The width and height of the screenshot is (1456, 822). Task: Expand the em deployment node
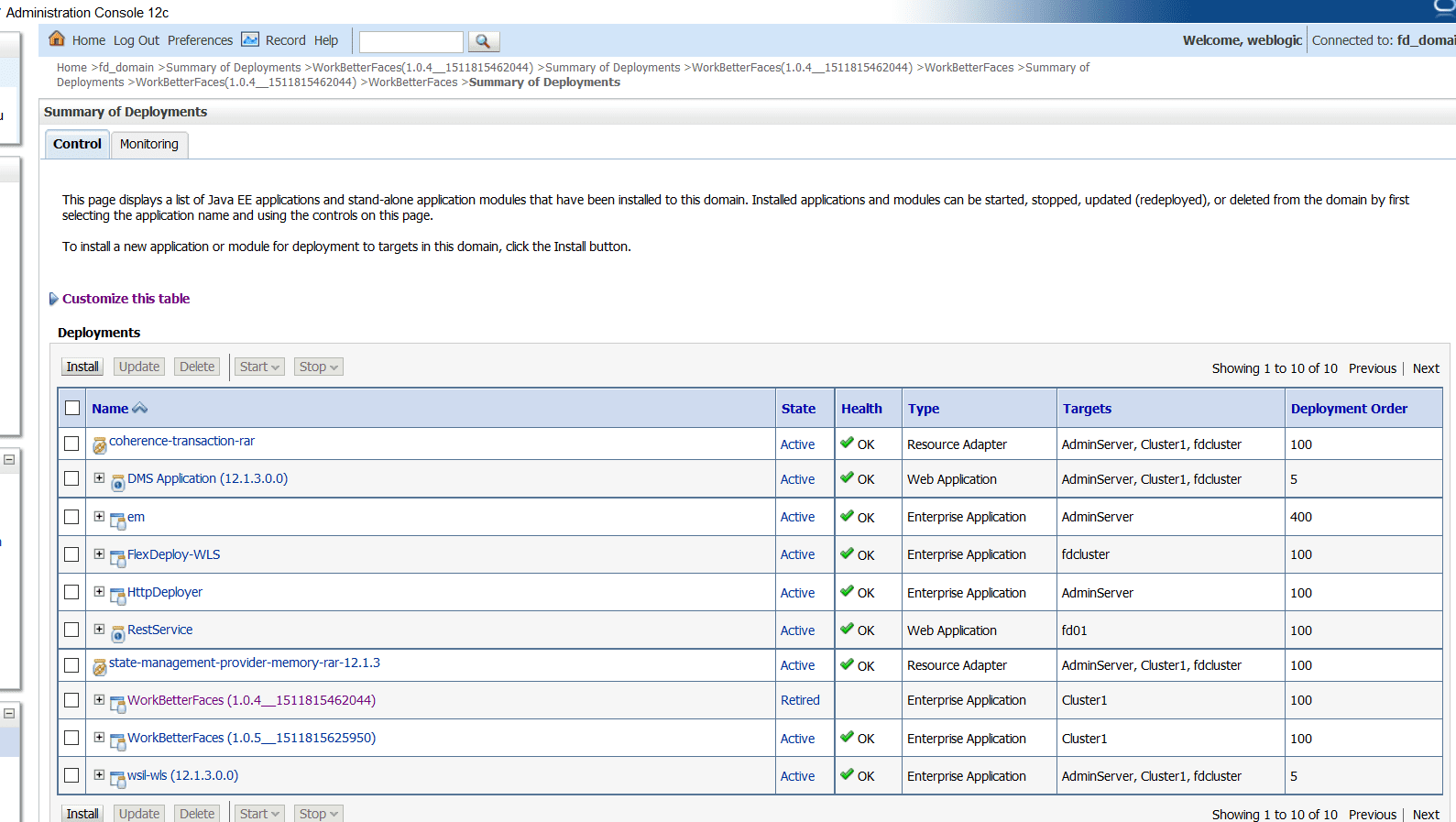coord(99,516)
